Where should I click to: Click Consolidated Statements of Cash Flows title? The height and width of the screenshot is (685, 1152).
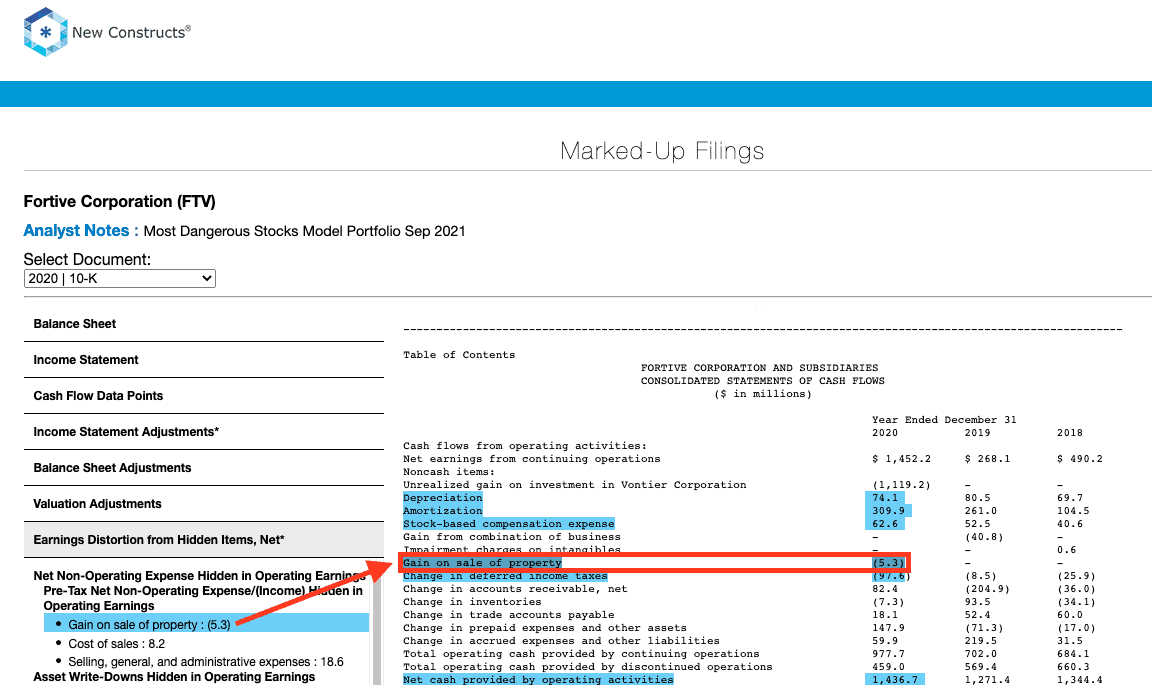pyautogui.click(x=763, y=381)
